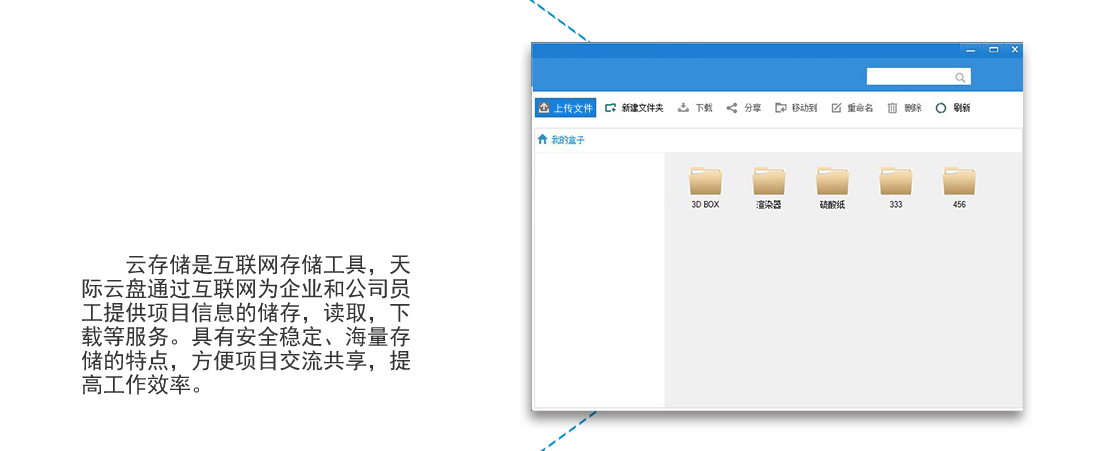
Task: Focus the search input field
Action: click(x=918, y=76)
